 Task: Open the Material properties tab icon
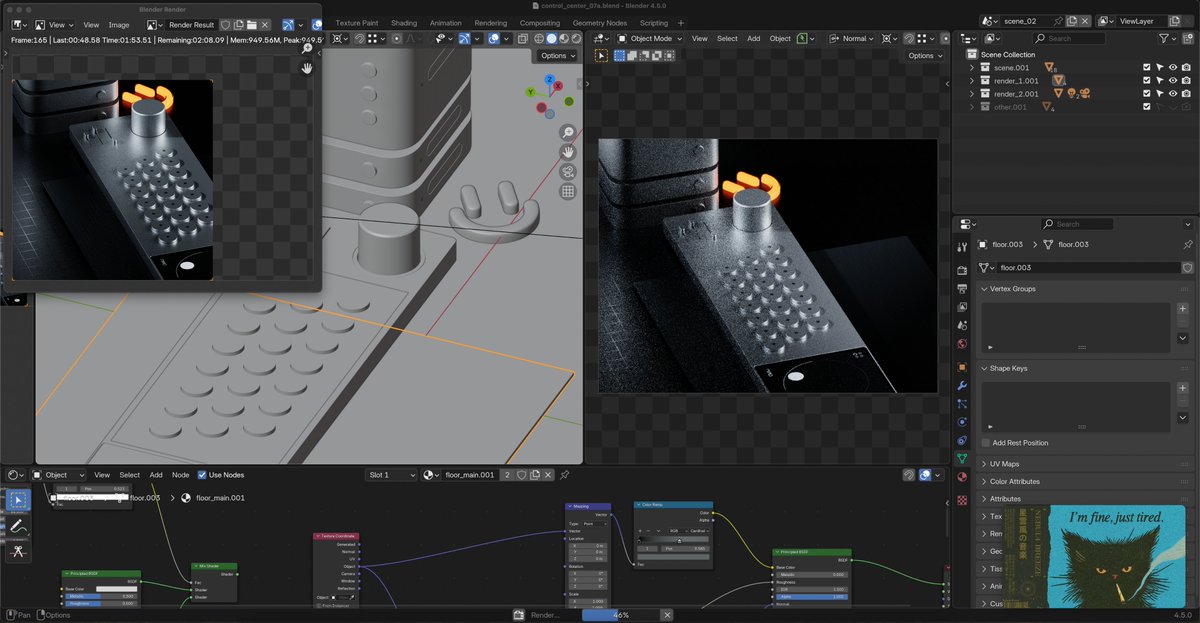pyautogui.click(x=962, y=476)
